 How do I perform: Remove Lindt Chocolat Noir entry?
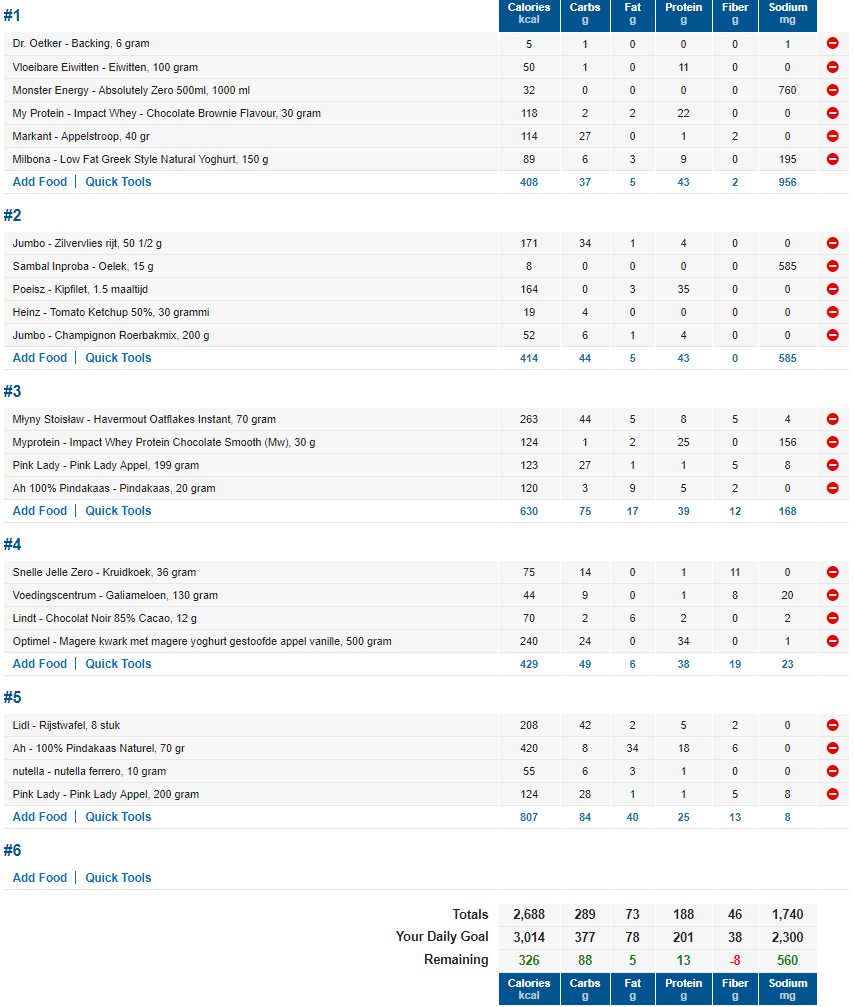point(832,618)
